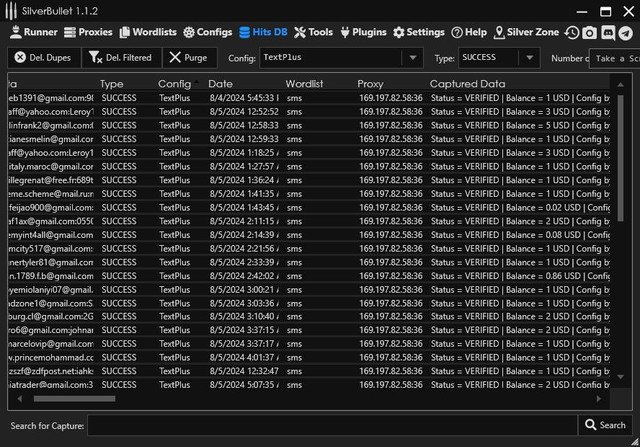The height and width of the screenshot is (447, 640).
Task: Open the Silver Zone tab
Action: pos(526,32)
